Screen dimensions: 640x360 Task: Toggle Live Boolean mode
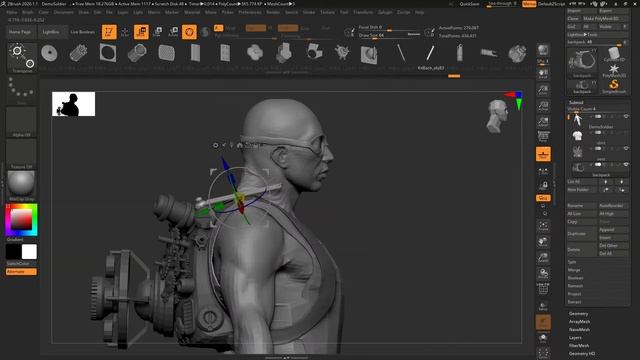tap(82, 32)
